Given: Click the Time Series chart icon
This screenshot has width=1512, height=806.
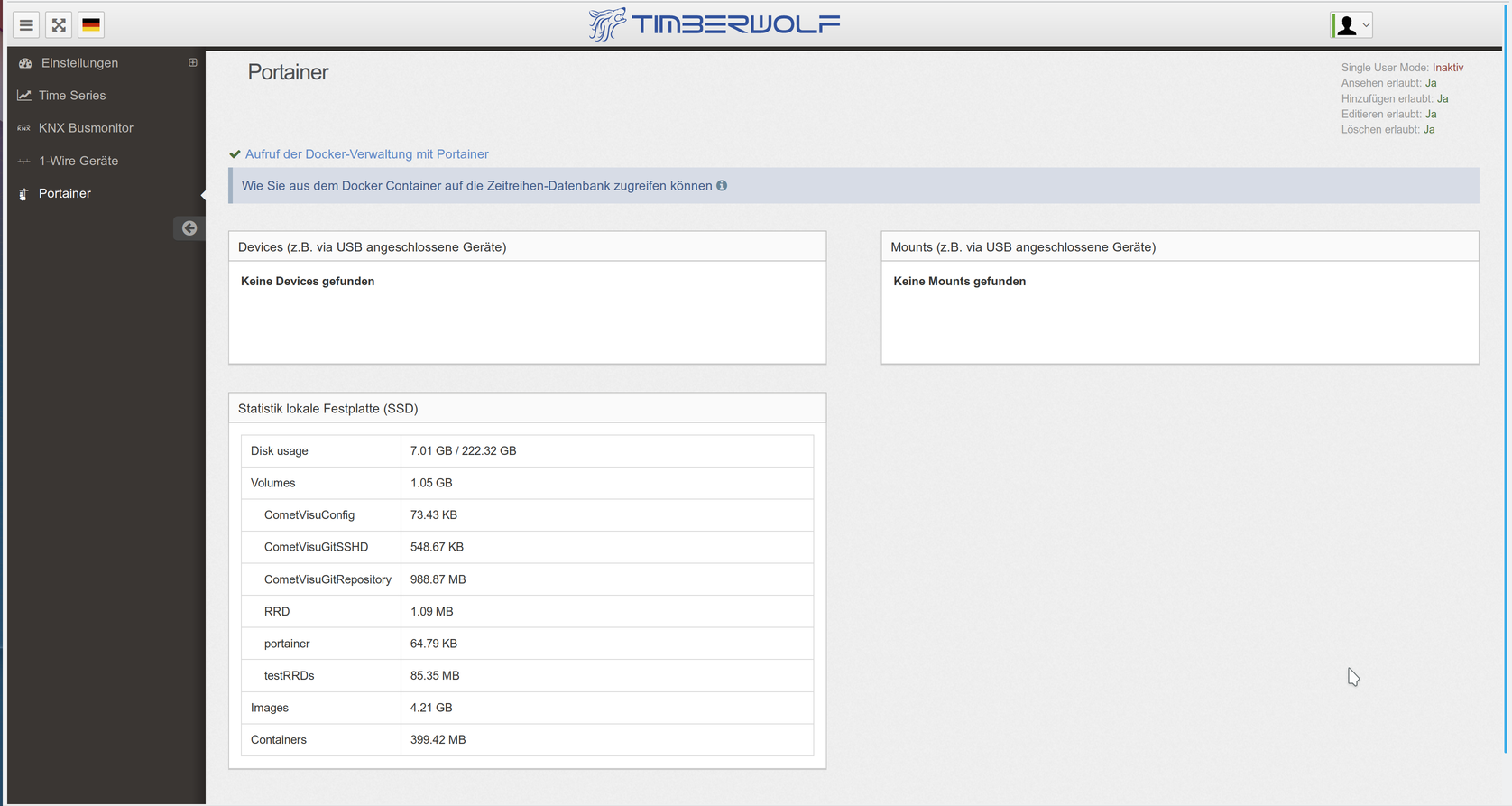Looking at the screenshot, I should coord(24,96).
